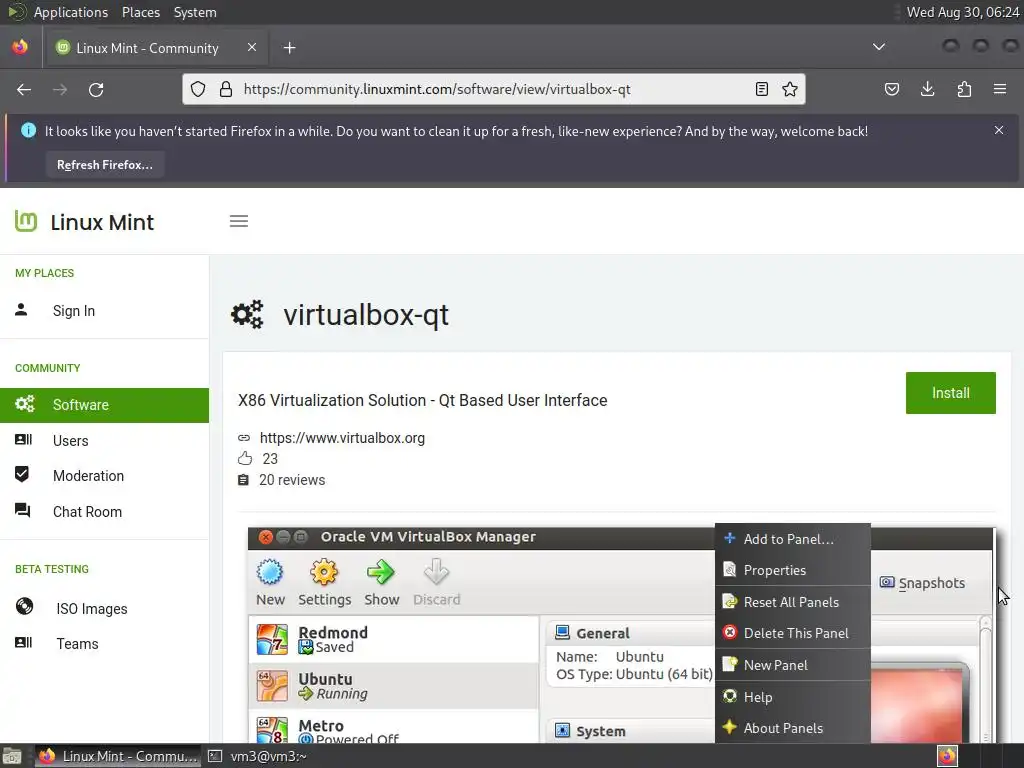Open a new browser tab with plus
This screenshot has height=768, width=1024.
point(289,48)
